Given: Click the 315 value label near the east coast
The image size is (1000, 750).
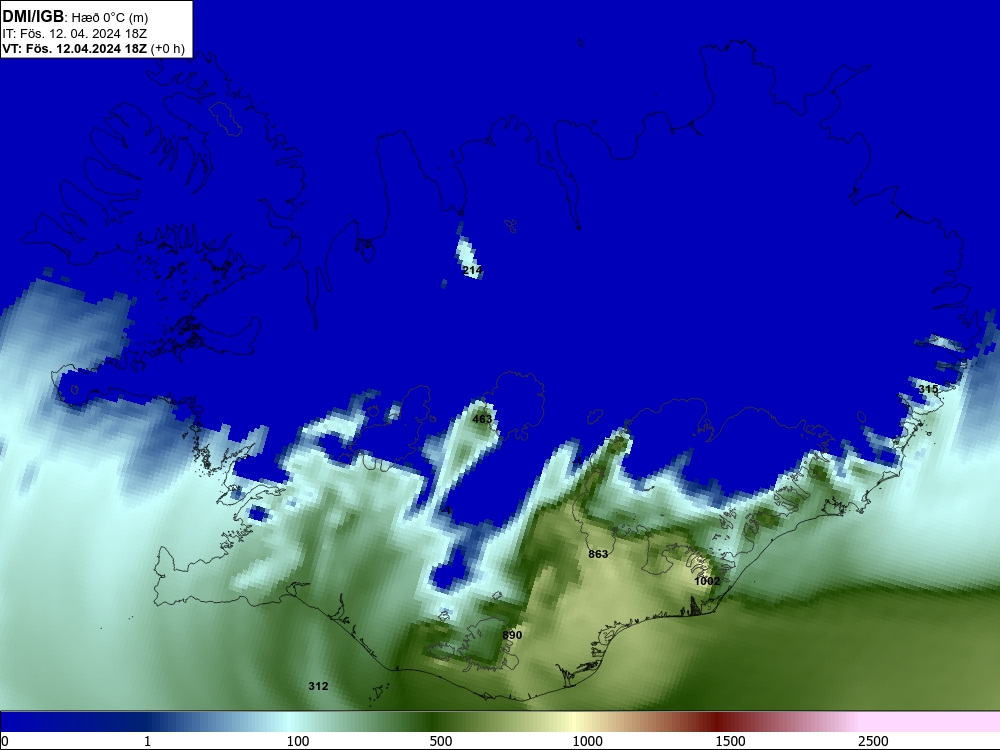Looking at the screenshot, I should click(928, 389).
